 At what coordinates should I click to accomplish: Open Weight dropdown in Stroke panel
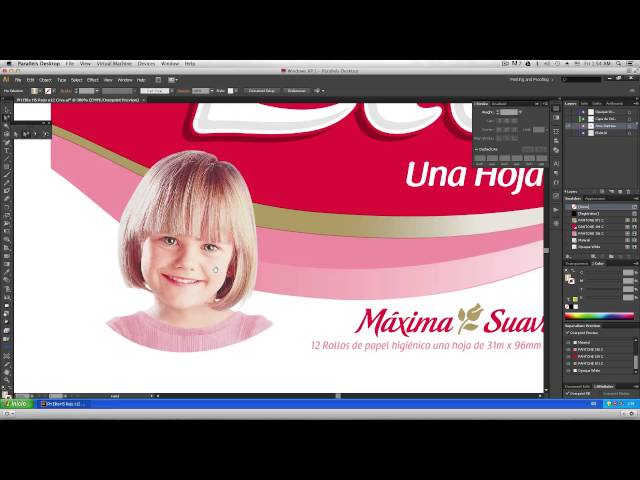520,112
